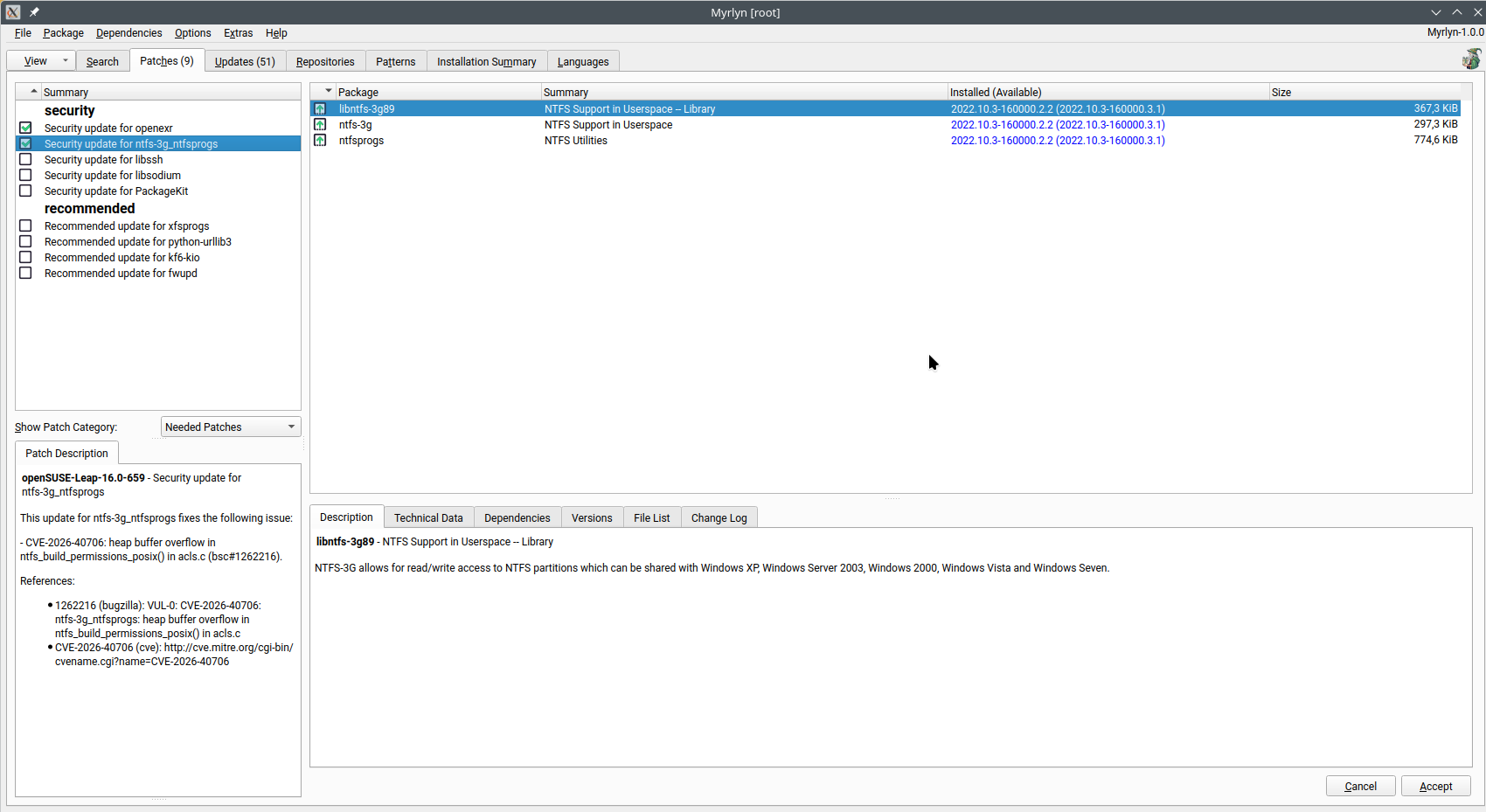1486x812 pixels.
Task: Click the YaST mascot icon at top right
Action: coord(1471,59)
